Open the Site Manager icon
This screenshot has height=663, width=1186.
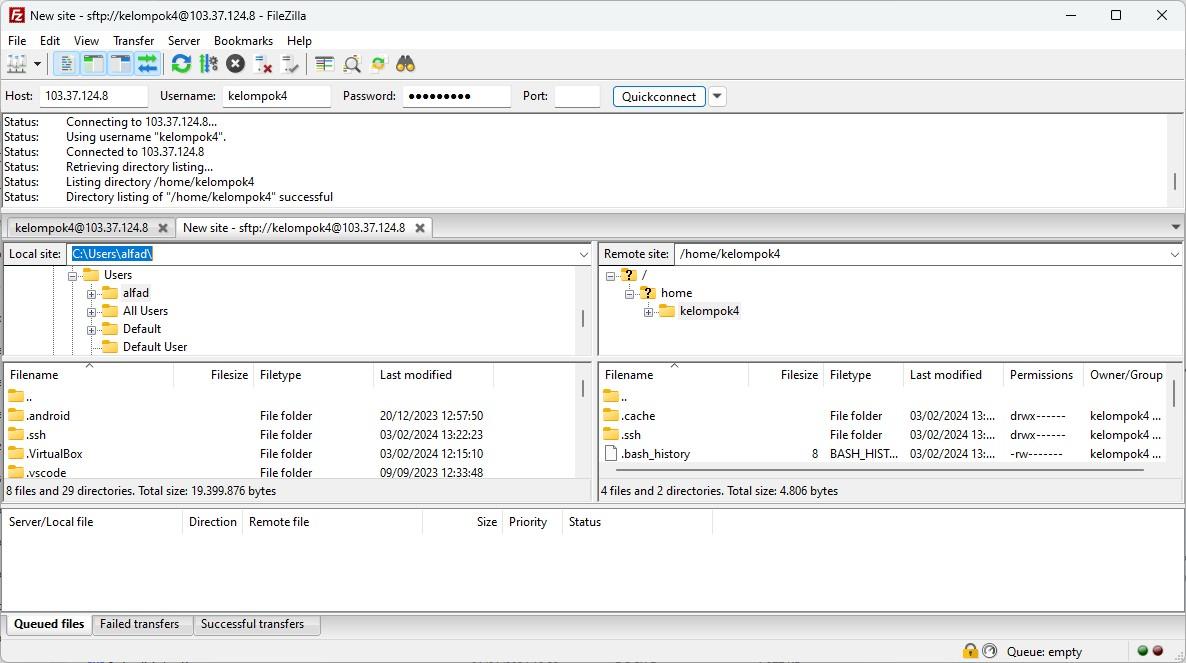tap(17, 64)
